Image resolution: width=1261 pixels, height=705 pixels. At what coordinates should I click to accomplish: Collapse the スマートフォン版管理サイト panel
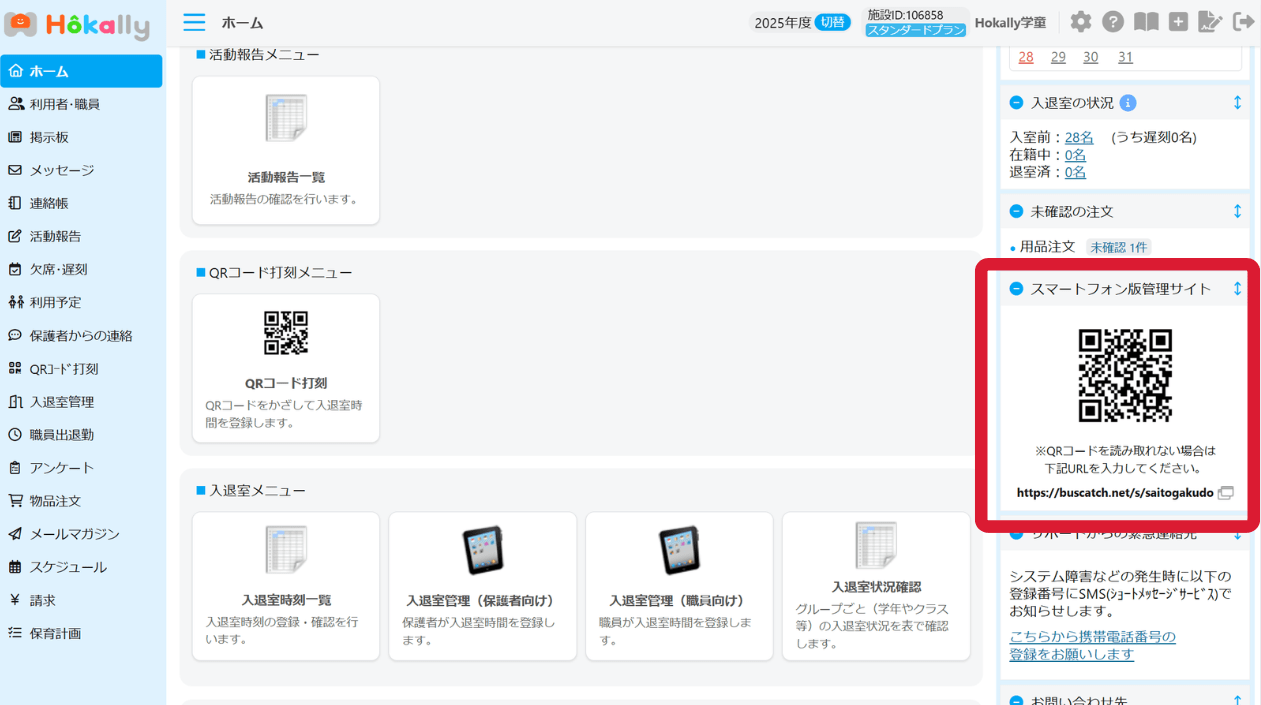(1016, 289)
